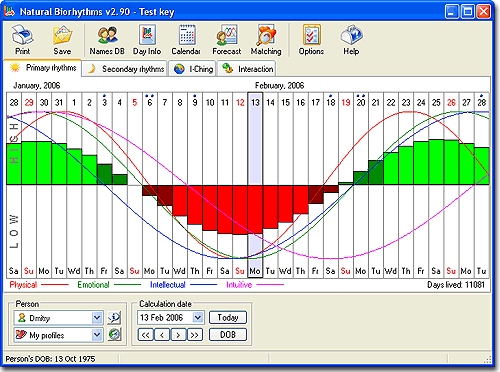Click the DOB button
This screenshot has width=500, height=372.
[228, 335]
